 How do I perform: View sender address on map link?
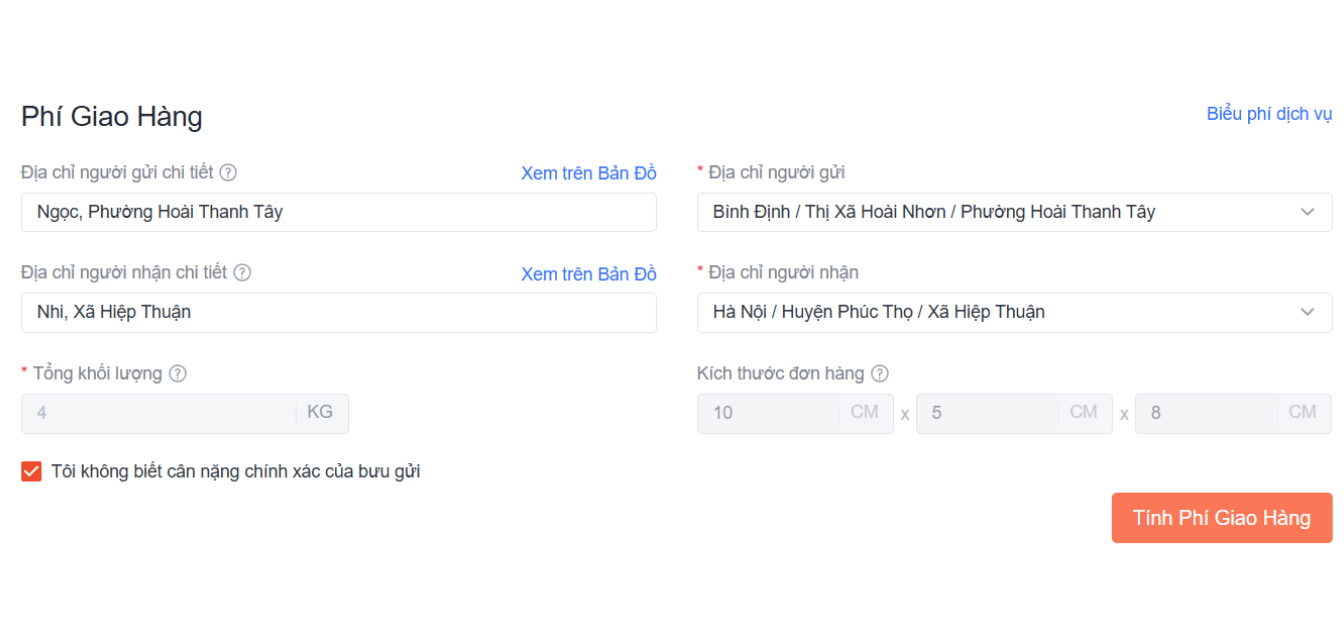point(588,173)
